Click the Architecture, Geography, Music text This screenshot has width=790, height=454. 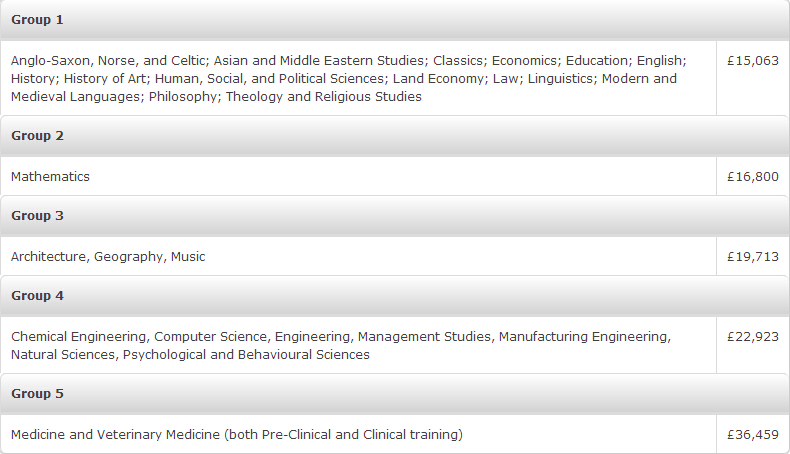pos(108,256)
